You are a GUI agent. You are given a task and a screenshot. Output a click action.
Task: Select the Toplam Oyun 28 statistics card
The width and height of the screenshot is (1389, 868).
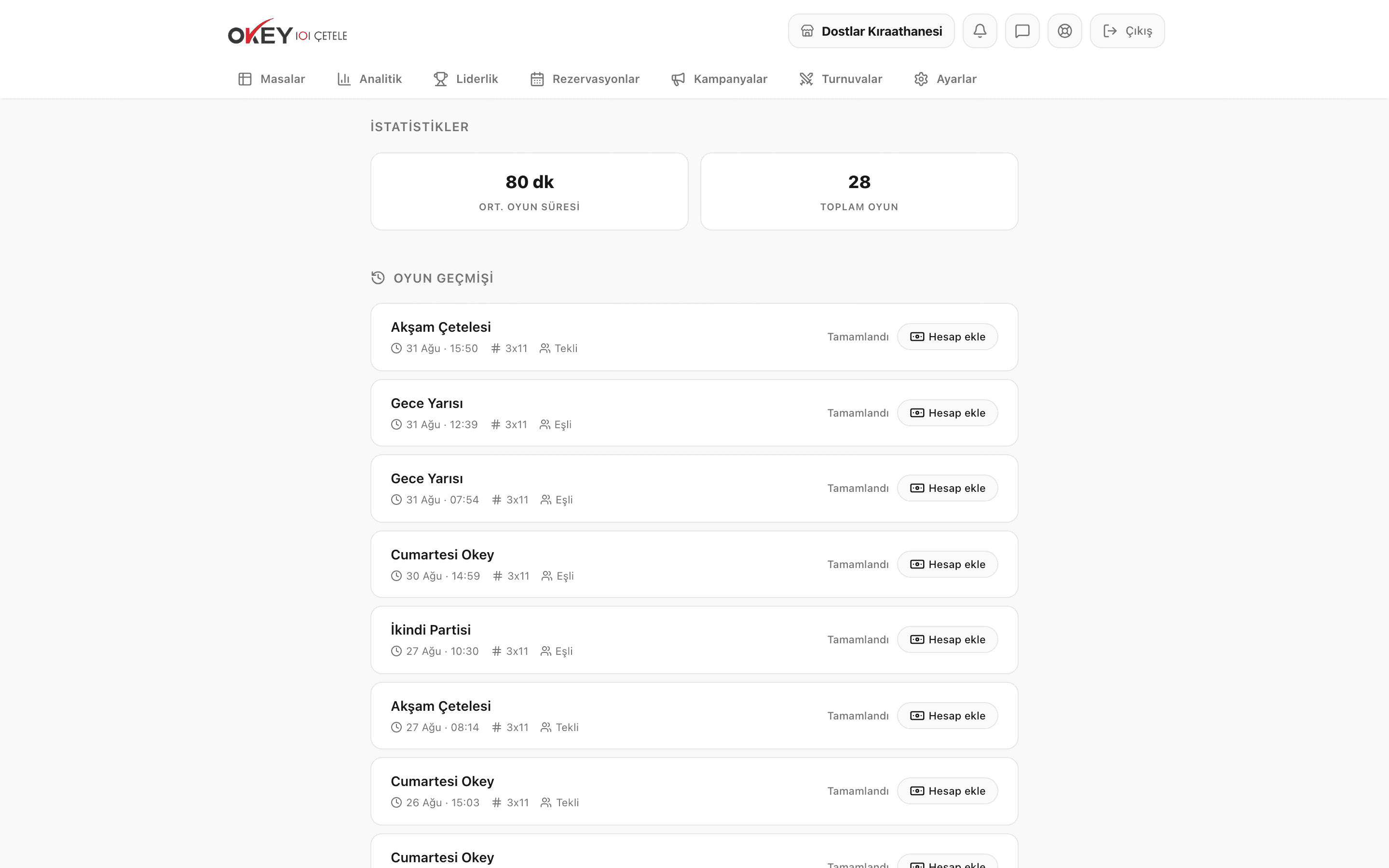[x=859, y=191]
